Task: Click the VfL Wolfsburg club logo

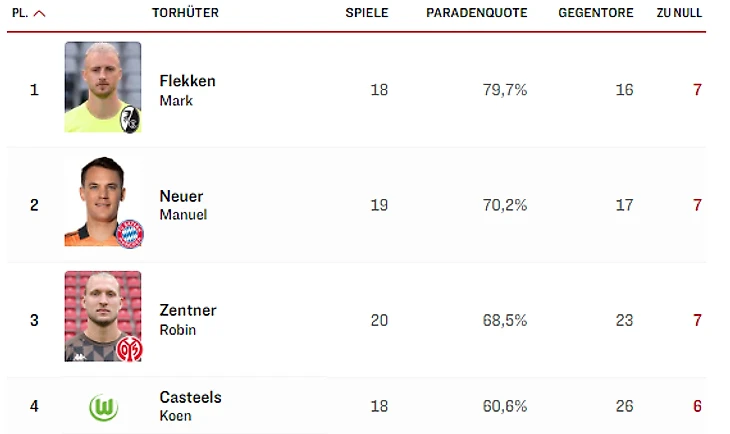Action: pyautogui.click(x=103, y=407)
